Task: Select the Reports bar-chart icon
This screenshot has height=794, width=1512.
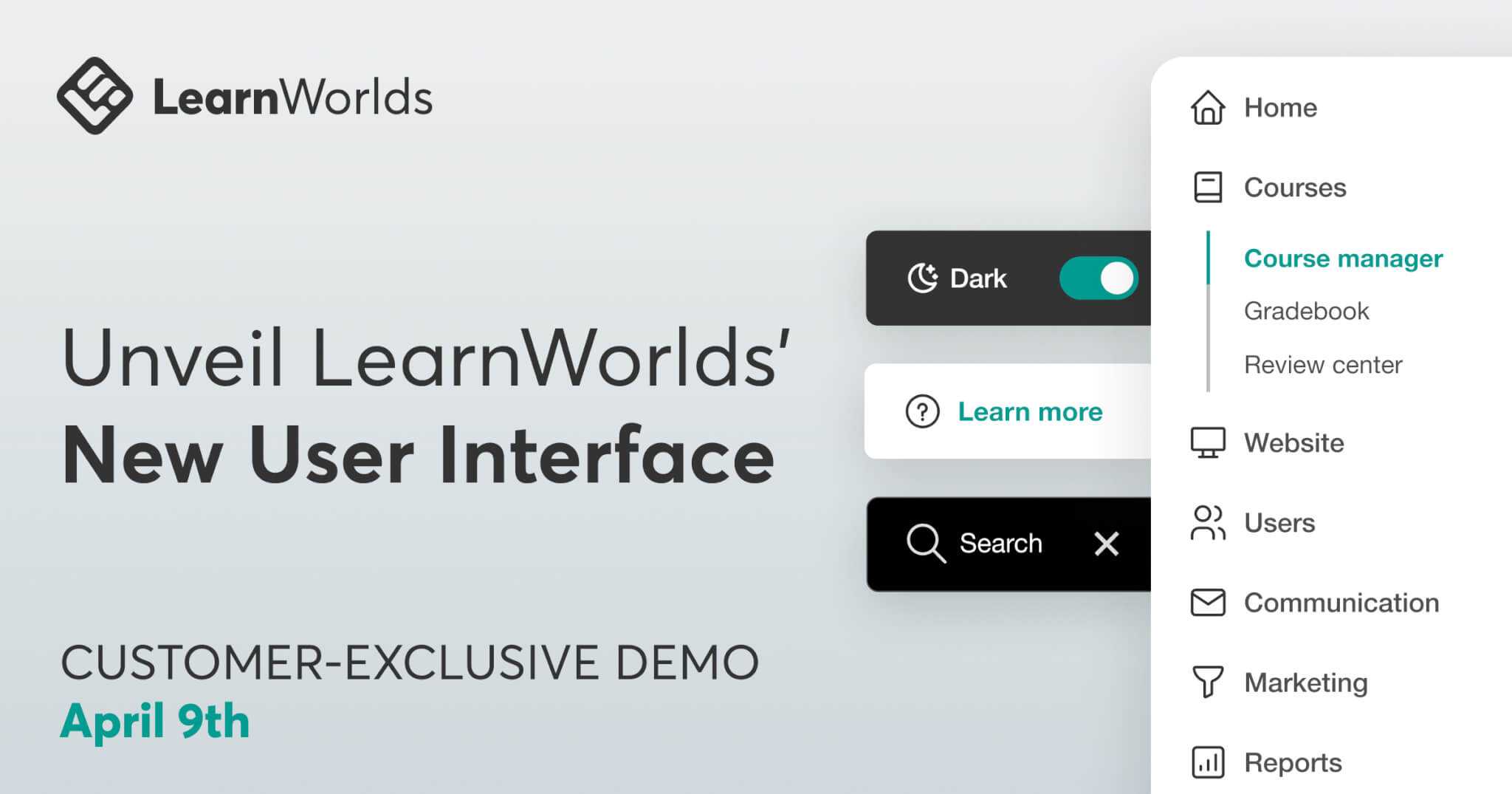Action: tap(1208, 762)
